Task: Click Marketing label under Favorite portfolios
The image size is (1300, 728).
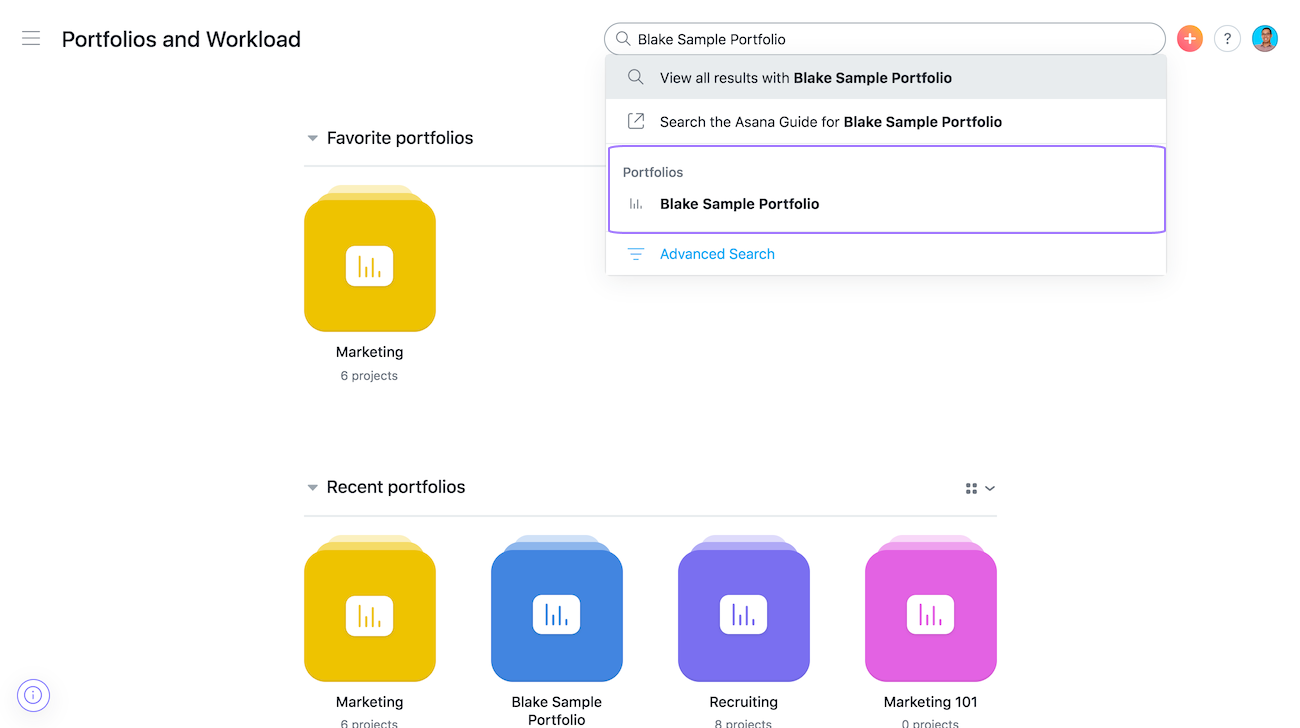Action: 370,352
